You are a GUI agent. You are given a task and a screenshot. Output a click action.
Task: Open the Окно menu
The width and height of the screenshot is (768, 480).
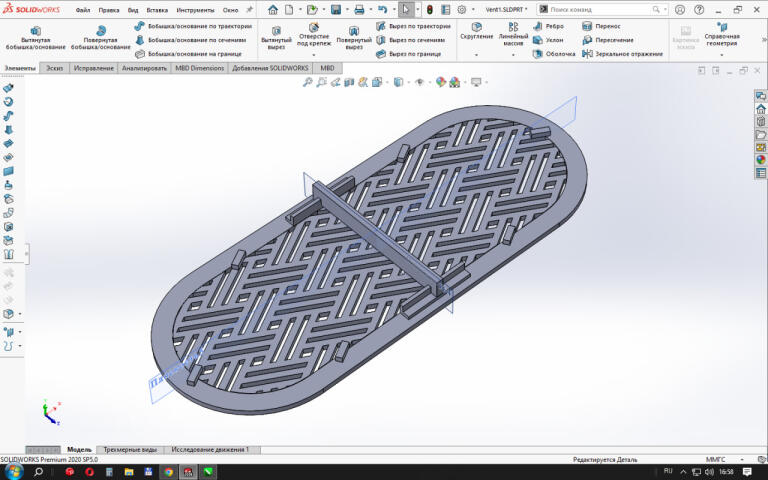(x=230, y=10)
